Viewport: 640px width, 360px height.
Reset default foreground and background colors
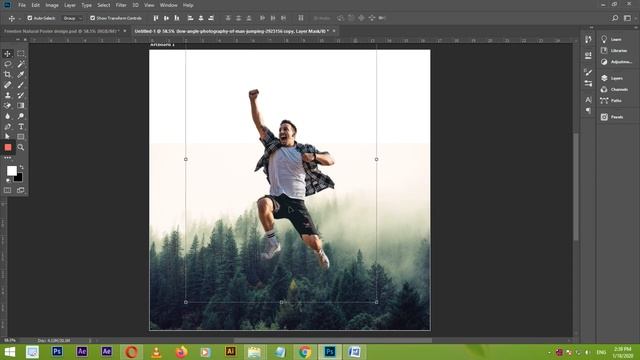click(8, 180)
